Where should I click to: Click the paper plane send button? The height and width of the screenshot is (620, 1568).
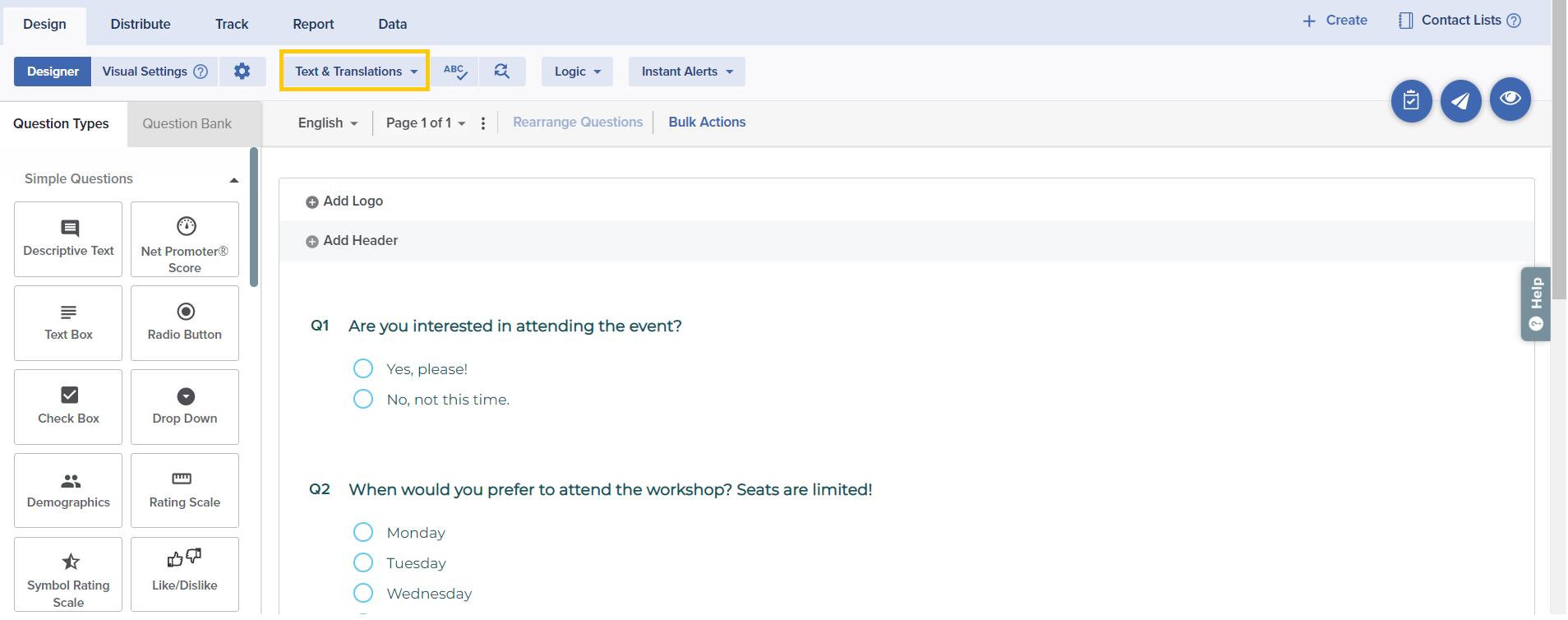coord(1460,100)
